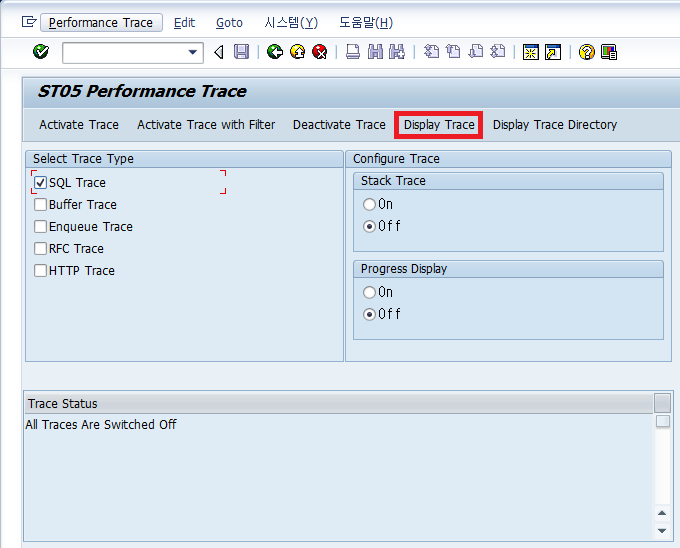Viewport: 680px width, 548px height.
Task: Click Trace Status scroll down arrow
Action: (662, 531)
